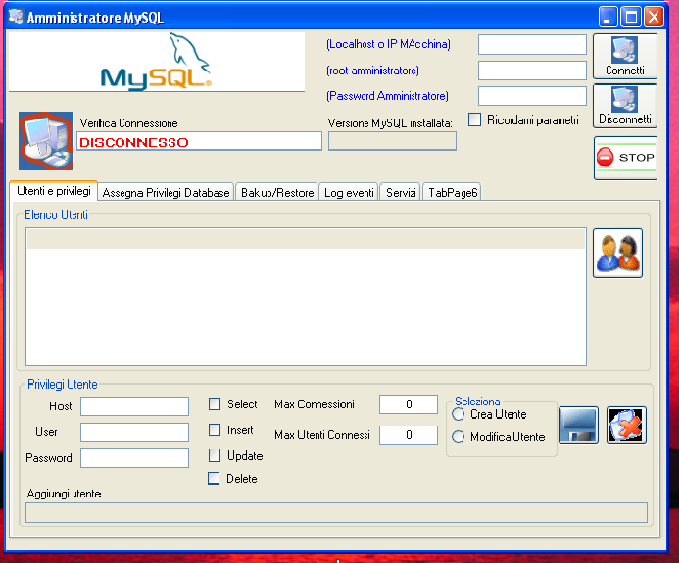Click the Privilegi Utente group label
The width and height of the screenshot is (679, 563).
tap(62, 385)
